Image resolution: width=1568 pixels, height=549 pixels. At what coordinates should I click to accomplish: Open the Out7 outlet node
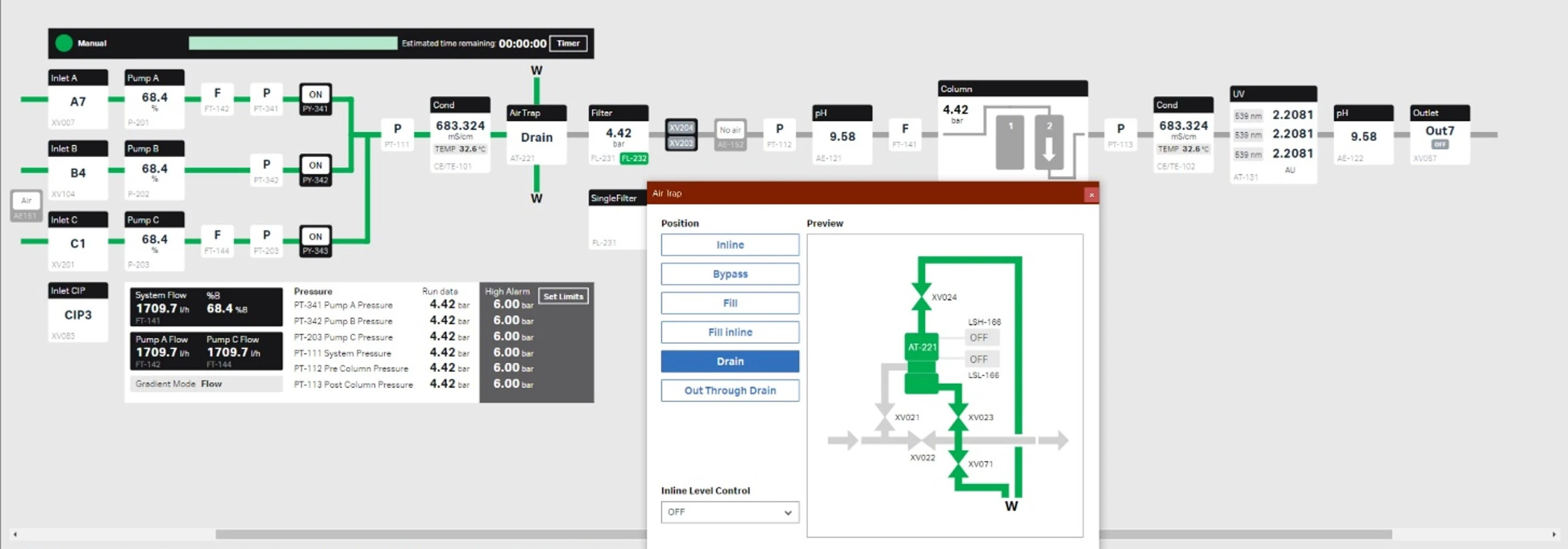1439,131
